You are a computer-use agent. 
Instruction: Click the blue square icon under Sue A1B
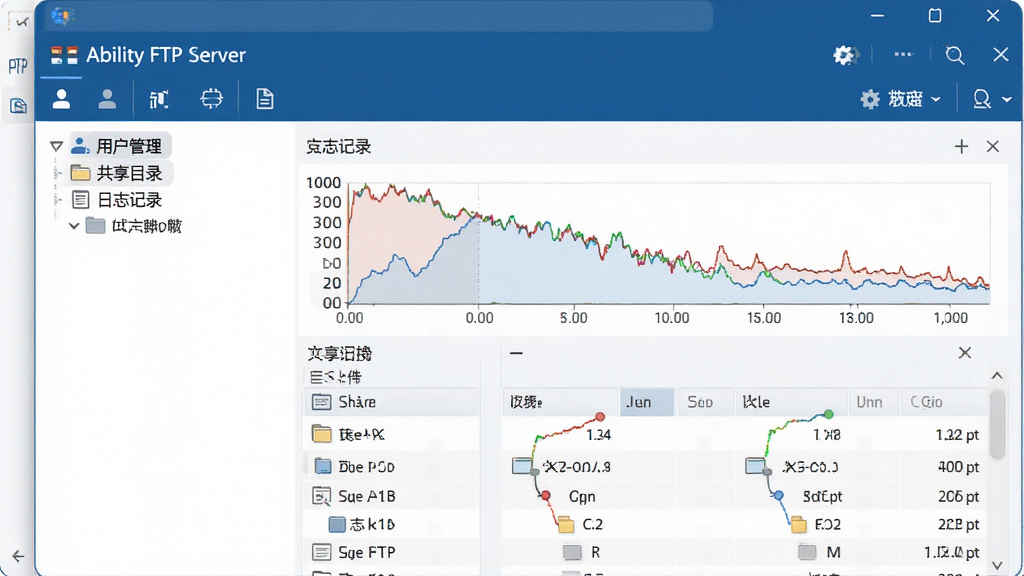coord(336,524)
